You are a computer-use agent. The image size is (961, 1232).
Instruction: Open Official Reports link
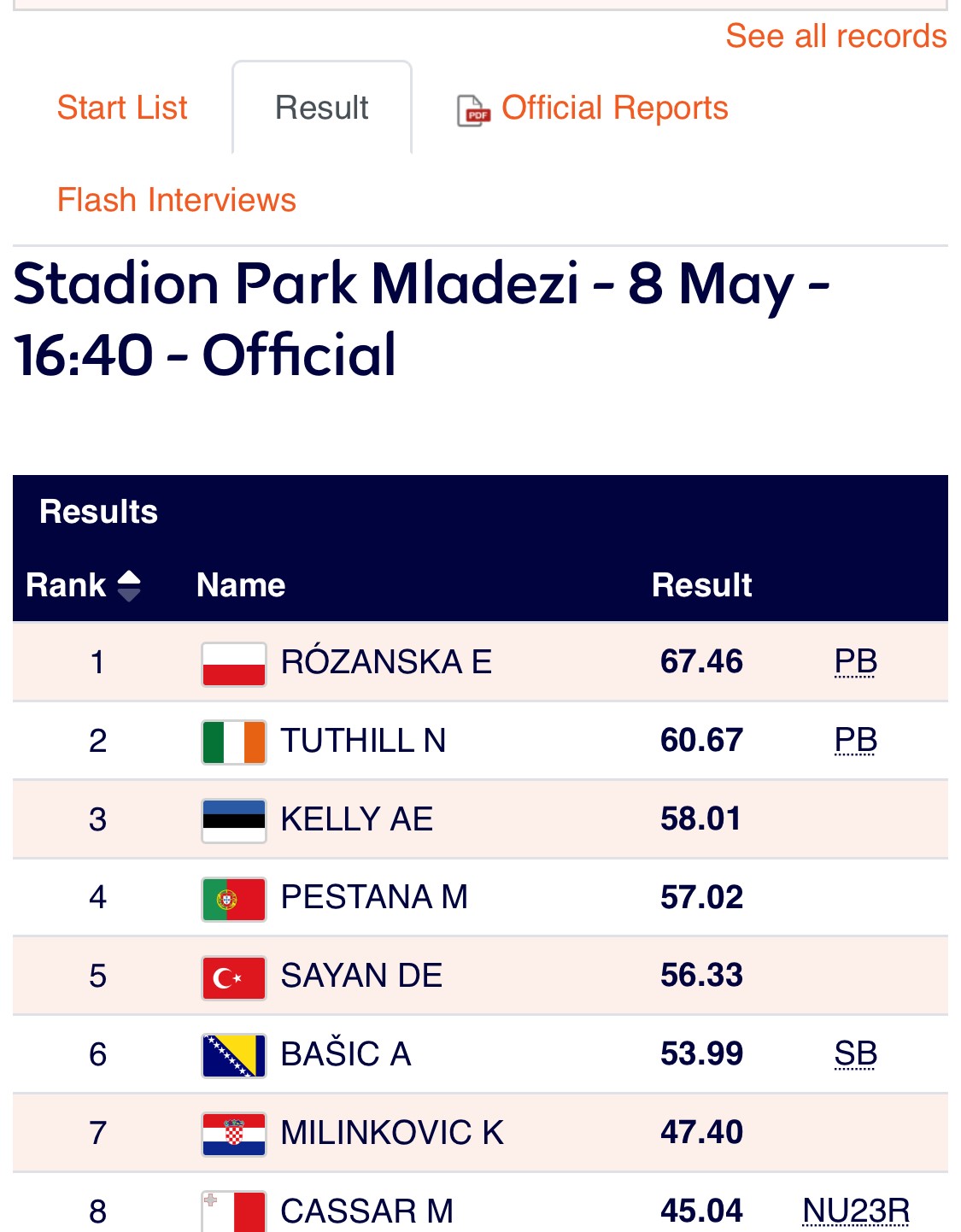coord(615,108)
